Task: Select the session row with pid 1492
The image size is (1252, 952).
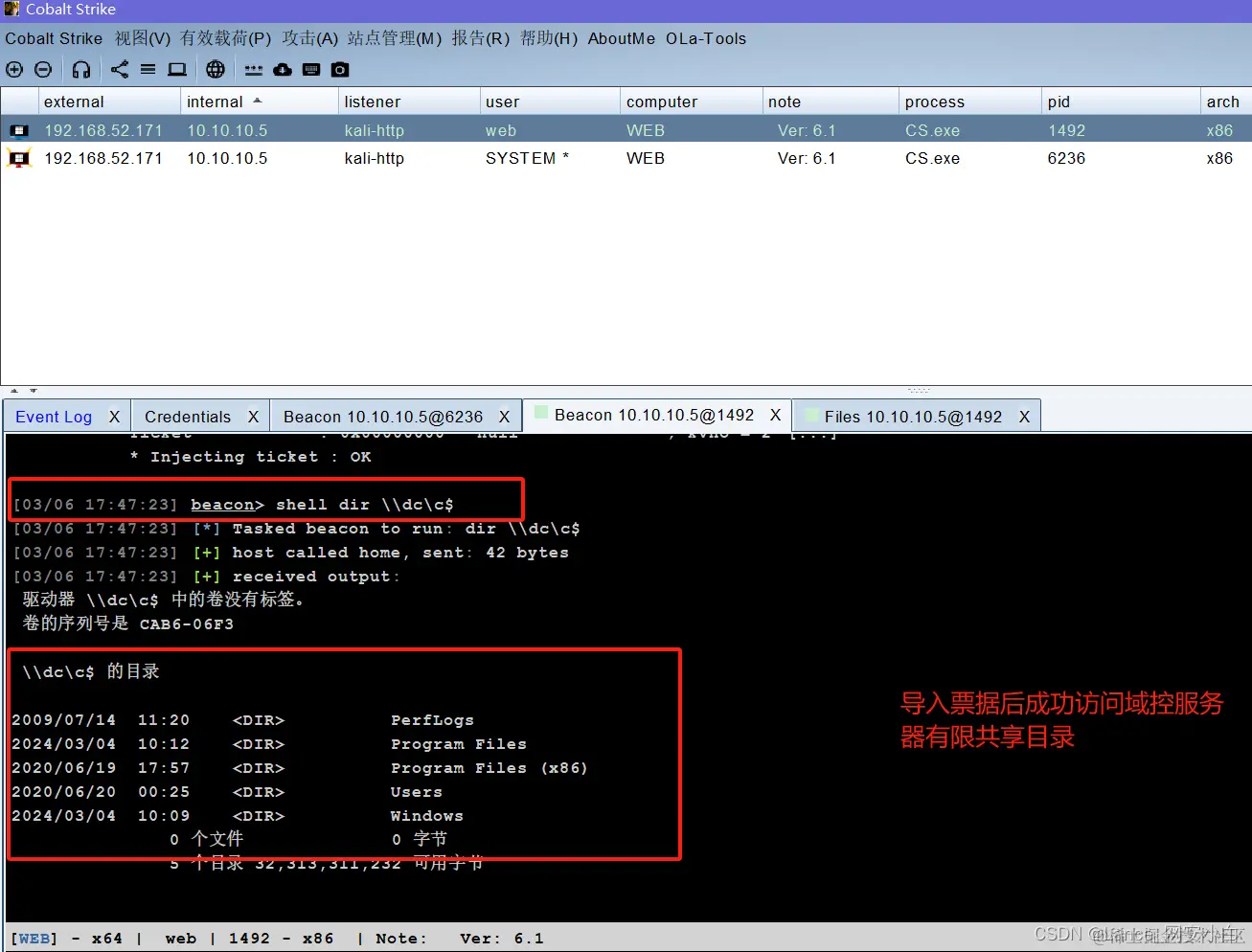Action: tap(626, 130)
